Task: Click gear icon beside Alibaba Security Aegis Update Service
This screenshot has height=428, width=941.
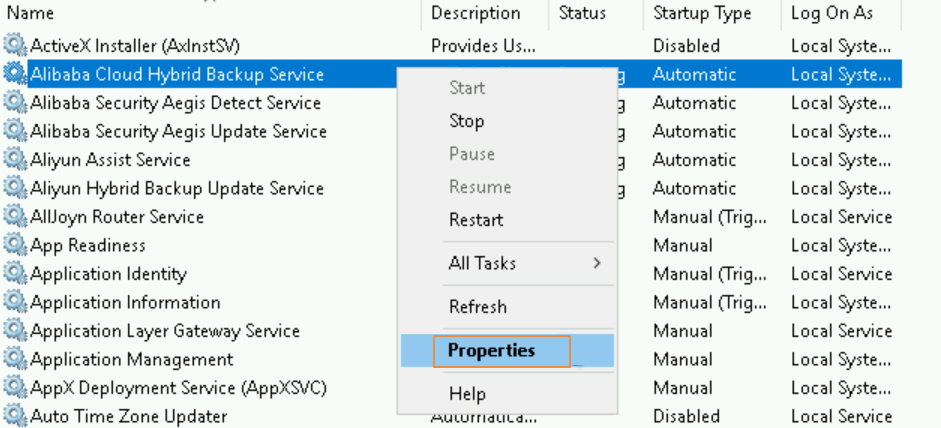Action: (14, 131)
